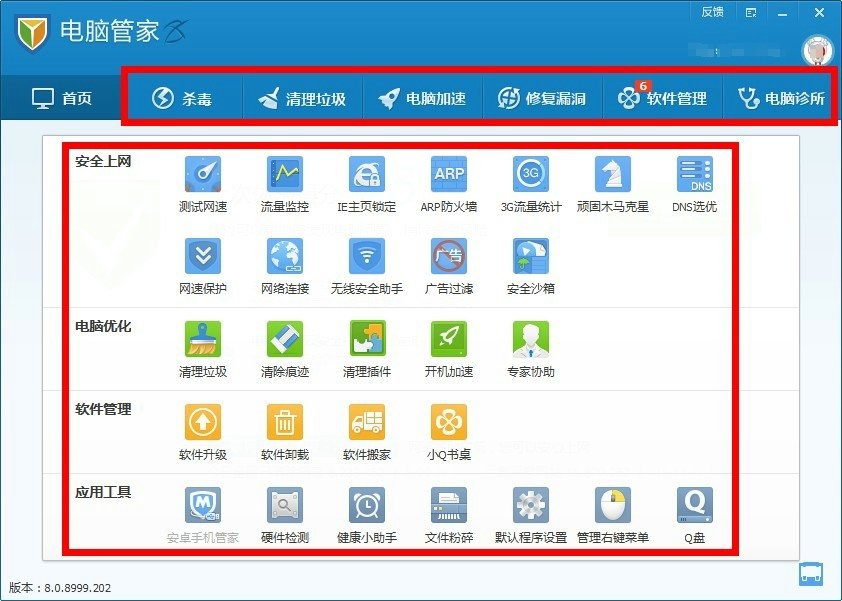The image size is (842, 601).
Task: Open the 广告过滤 ad filter tool
Action: pos(449,260)
